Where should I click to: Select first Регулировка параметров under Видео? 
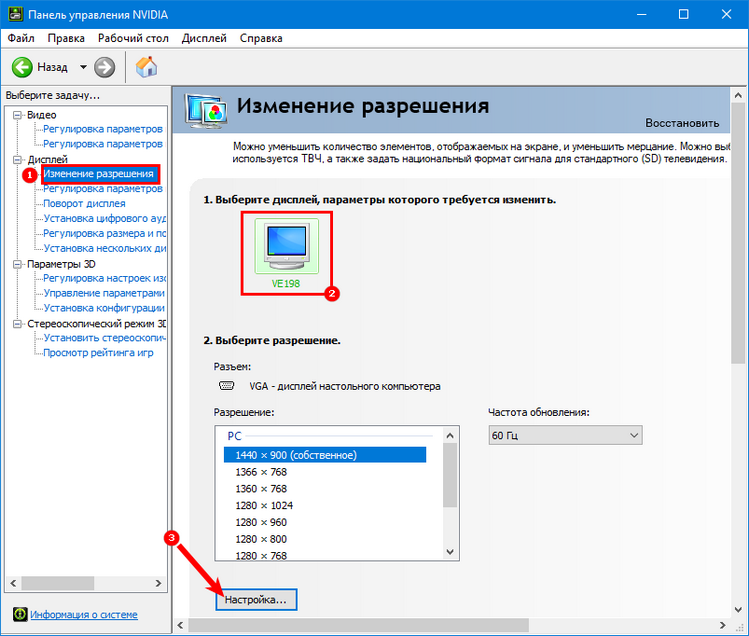[x=103, y=129]
